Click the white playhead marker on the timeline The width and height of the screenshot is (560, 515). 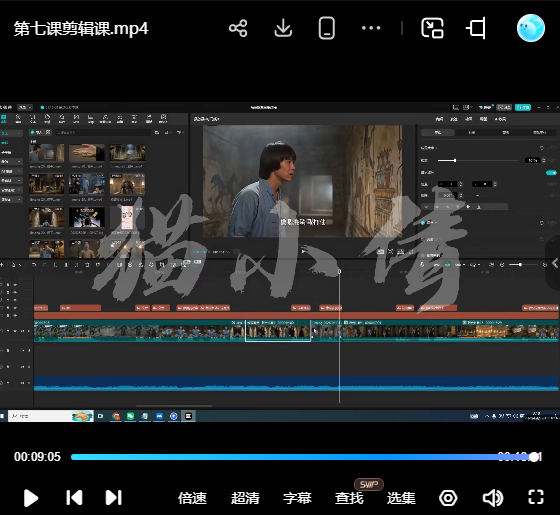(x=339, y=272)
